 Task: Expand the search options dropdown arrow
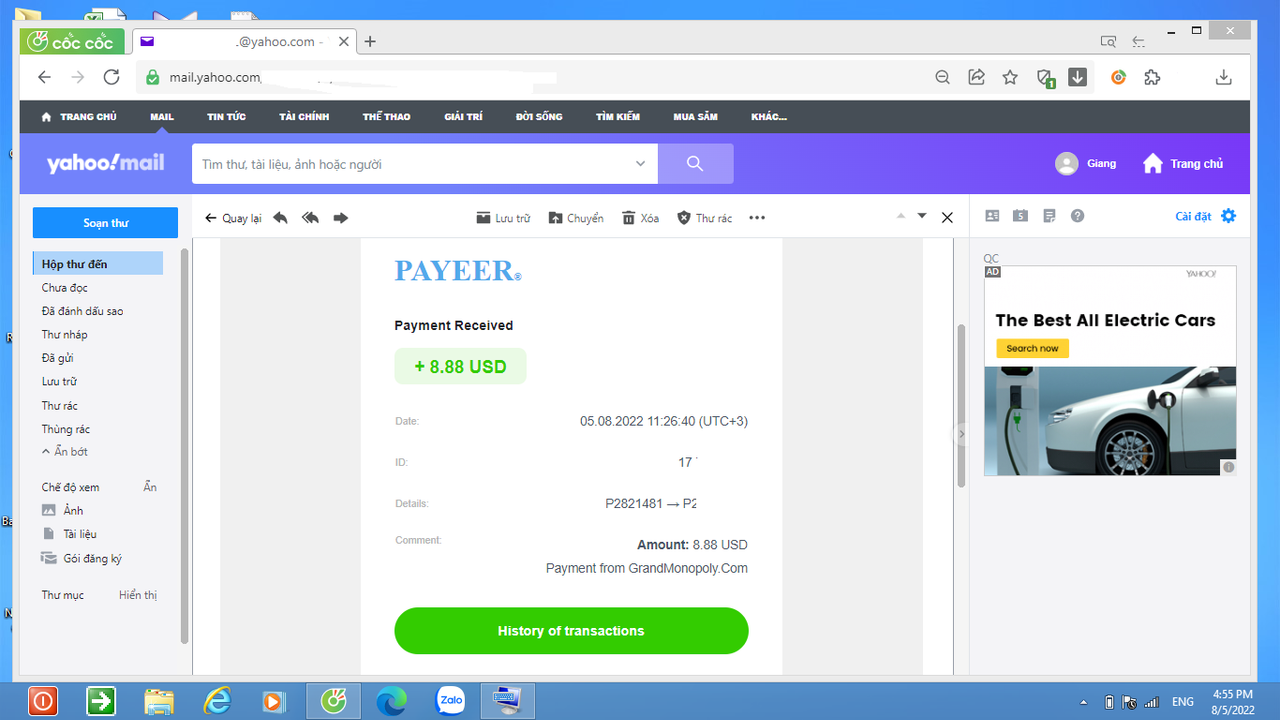[x=641, y=164]
